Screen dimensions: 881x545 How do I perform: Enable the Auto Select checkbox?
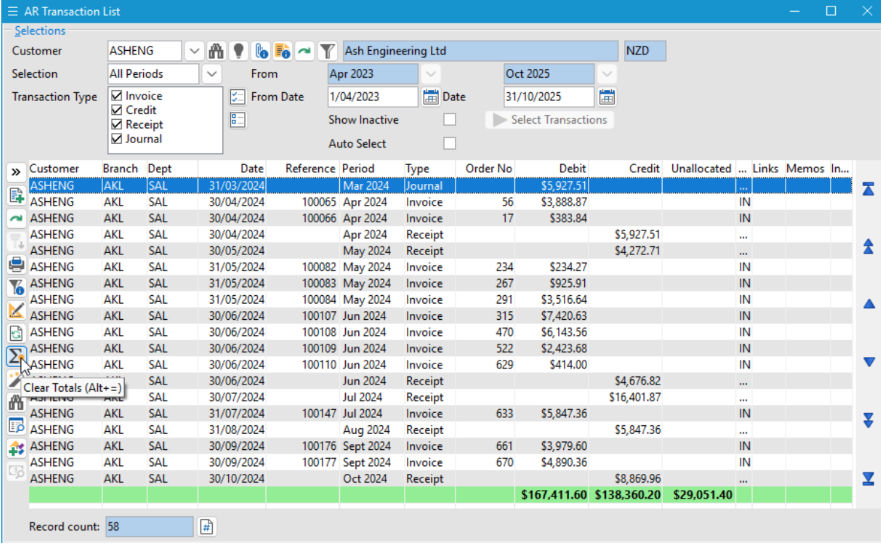(x=449, y=143)
